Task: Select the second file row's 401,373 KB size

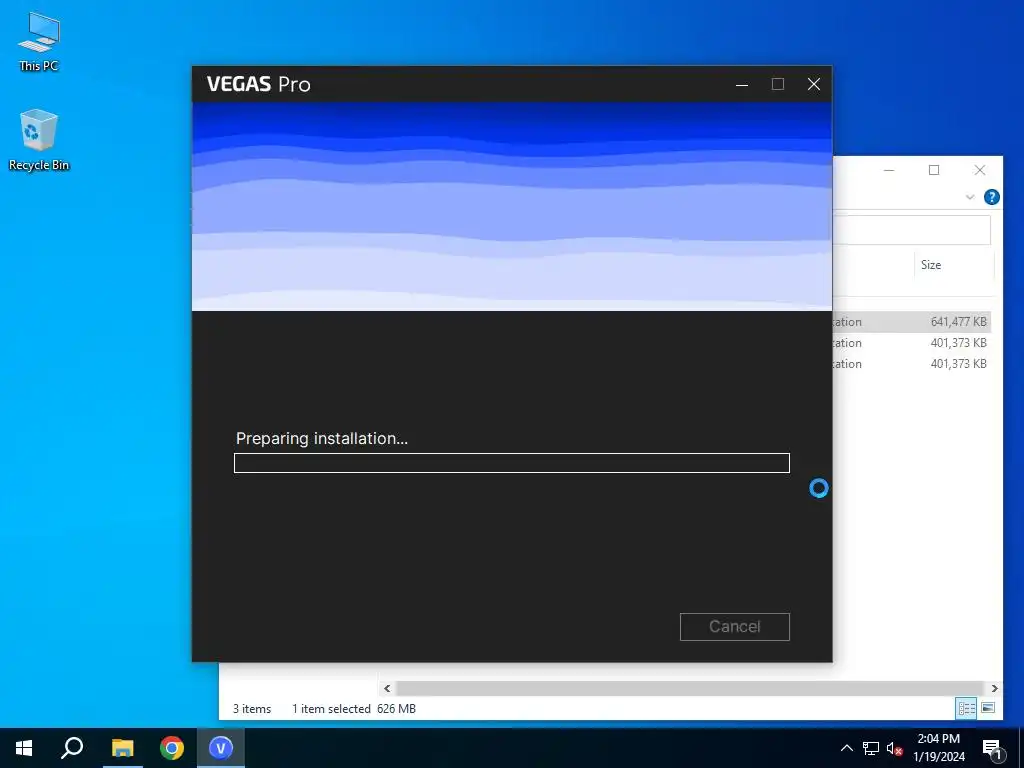Action: point(958,343)
